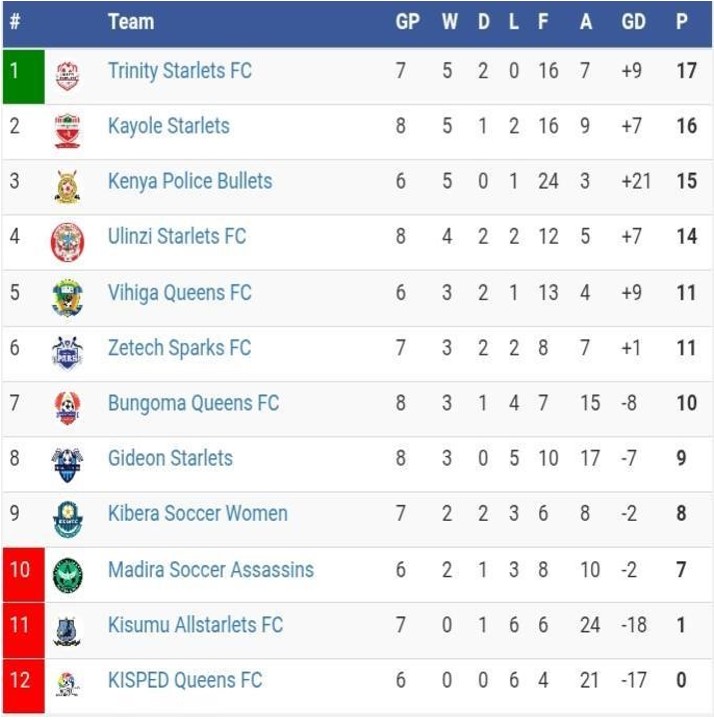Go to Madira Soccer Assassins team link
This screenshot has width=714, height=720.
pos(211,570)
